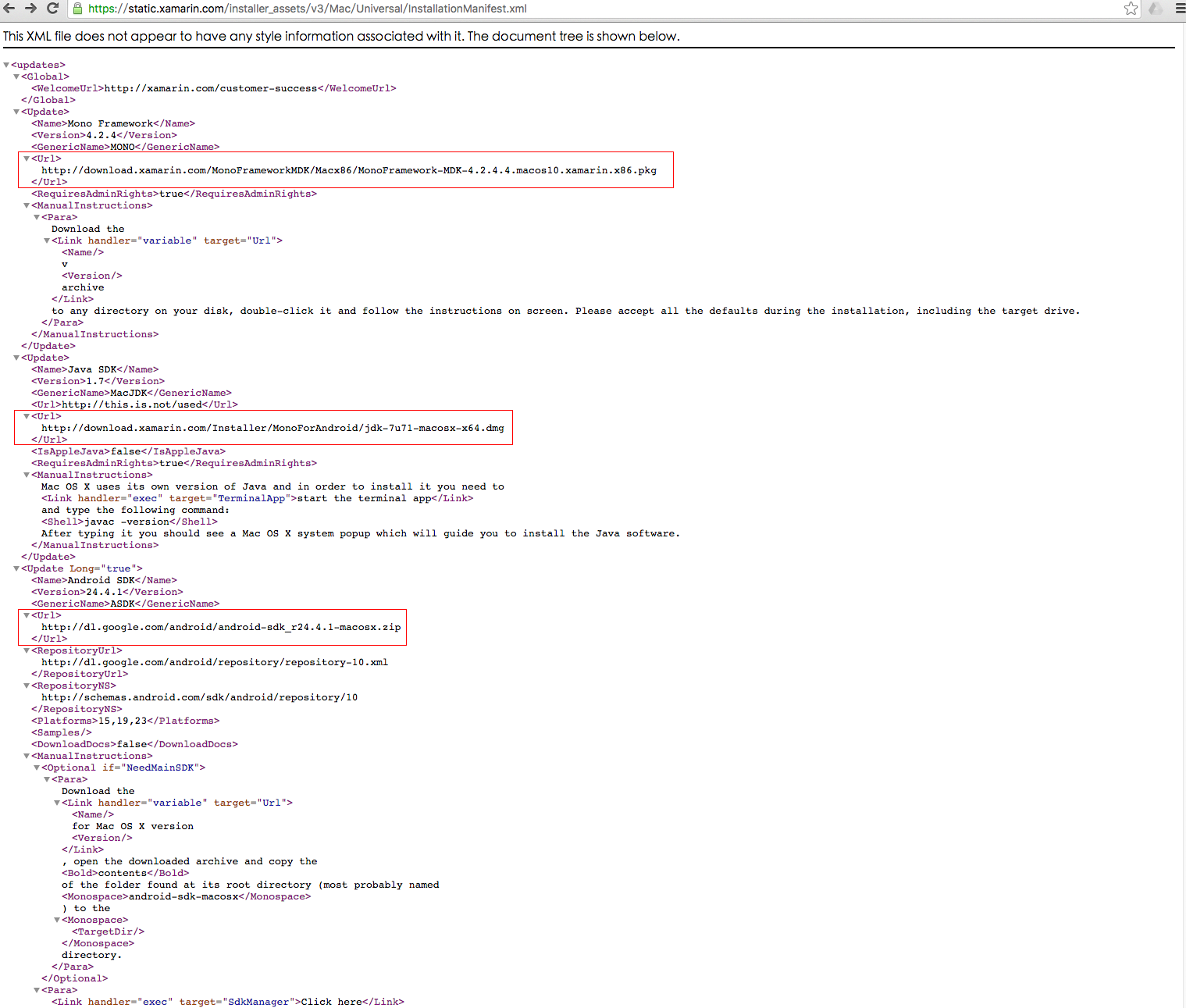The height and width of the screenshot is (1008, 1186).
Task: Collapse the Monospace node containing TargetDir
Action: [58, 921]
